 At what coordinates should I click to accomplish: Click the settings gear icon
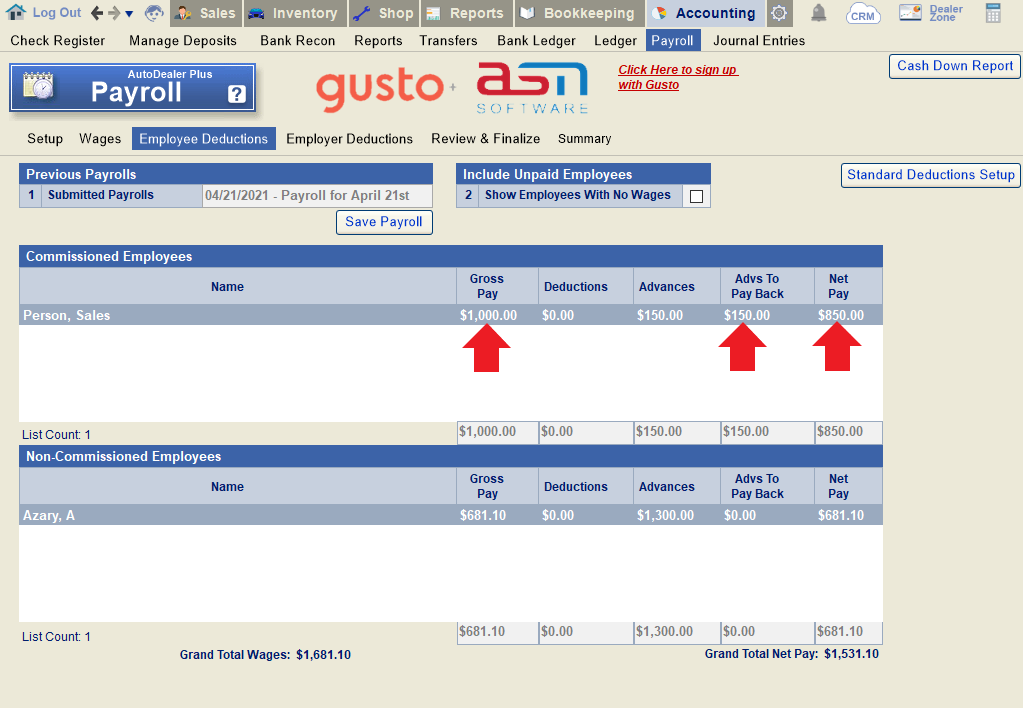click(x=779, y=13)
